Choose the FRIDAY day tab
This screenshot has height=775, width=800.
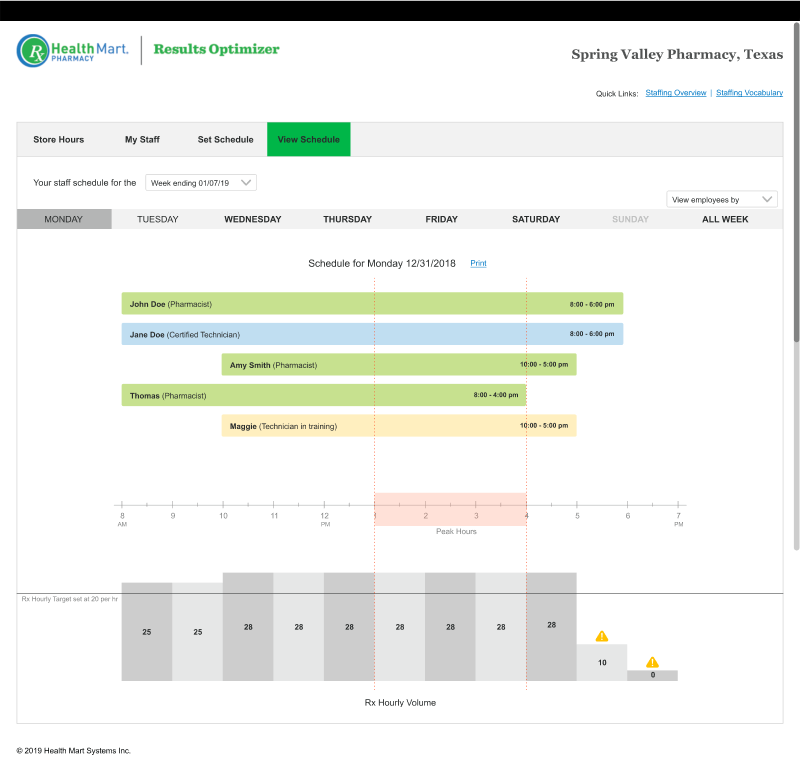pos(442,219)
